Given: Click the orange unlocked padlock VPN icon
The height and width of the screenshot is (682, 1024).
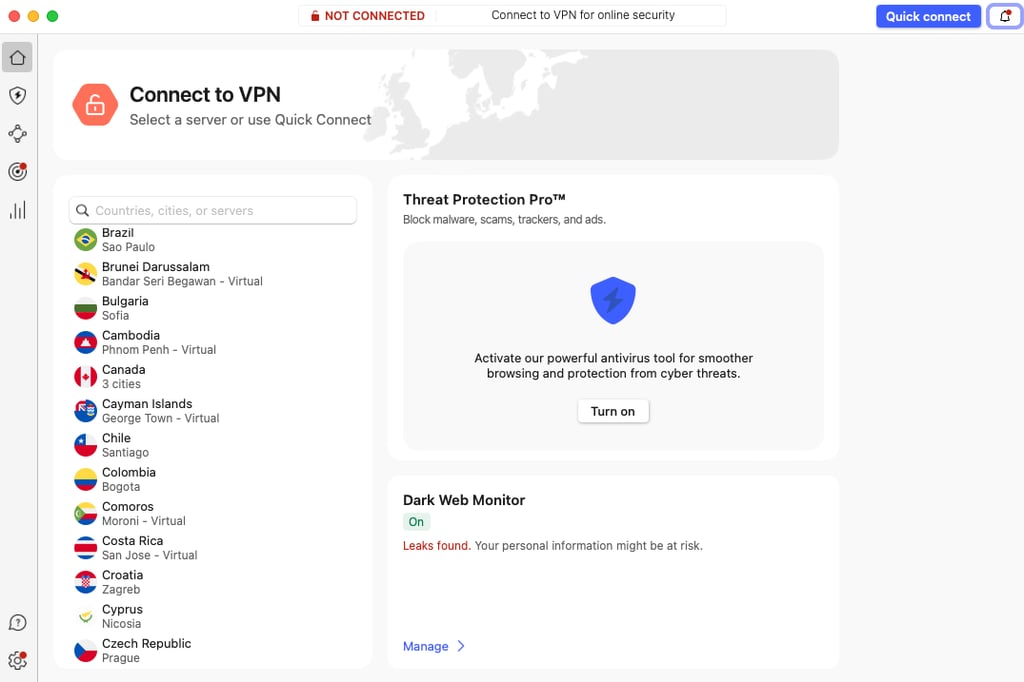Looking at the screenshot, I should 95,105.
